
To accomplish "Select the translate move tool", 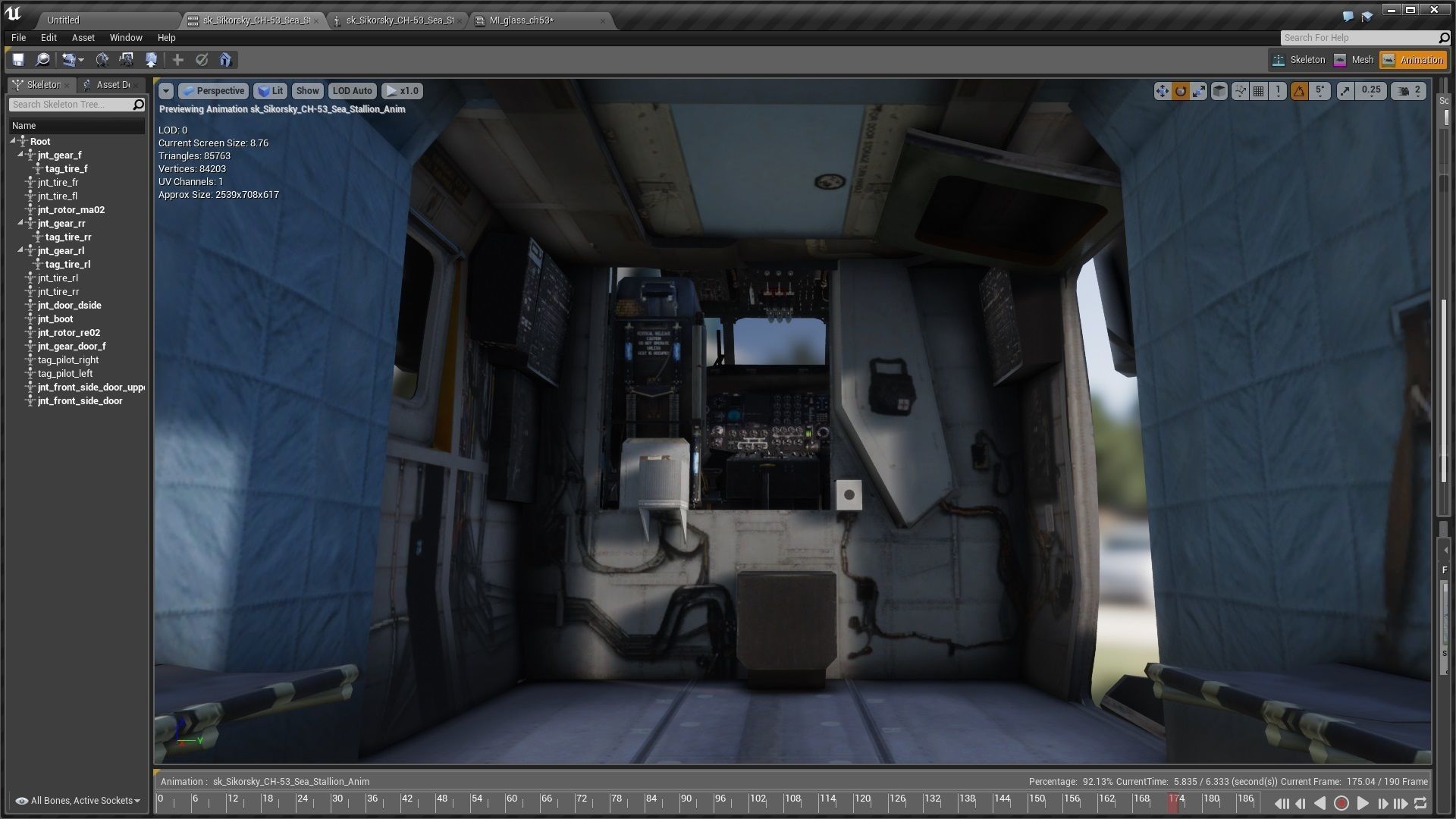I will [1162, 91].
